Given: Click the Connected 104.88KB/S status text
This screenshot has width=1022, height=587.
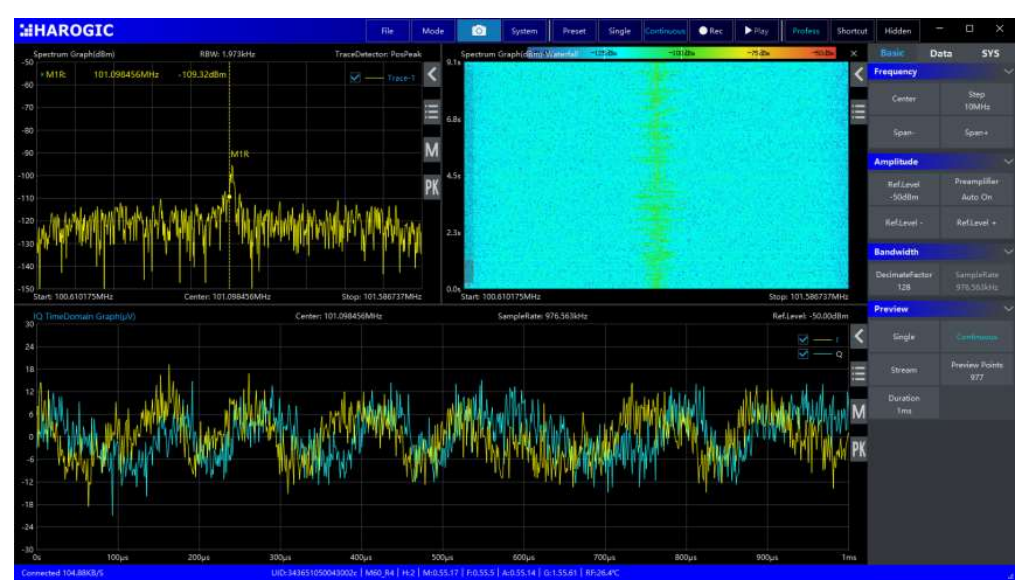Looking at the screenshot, I should pyautogui.click(x=63, y=573).
